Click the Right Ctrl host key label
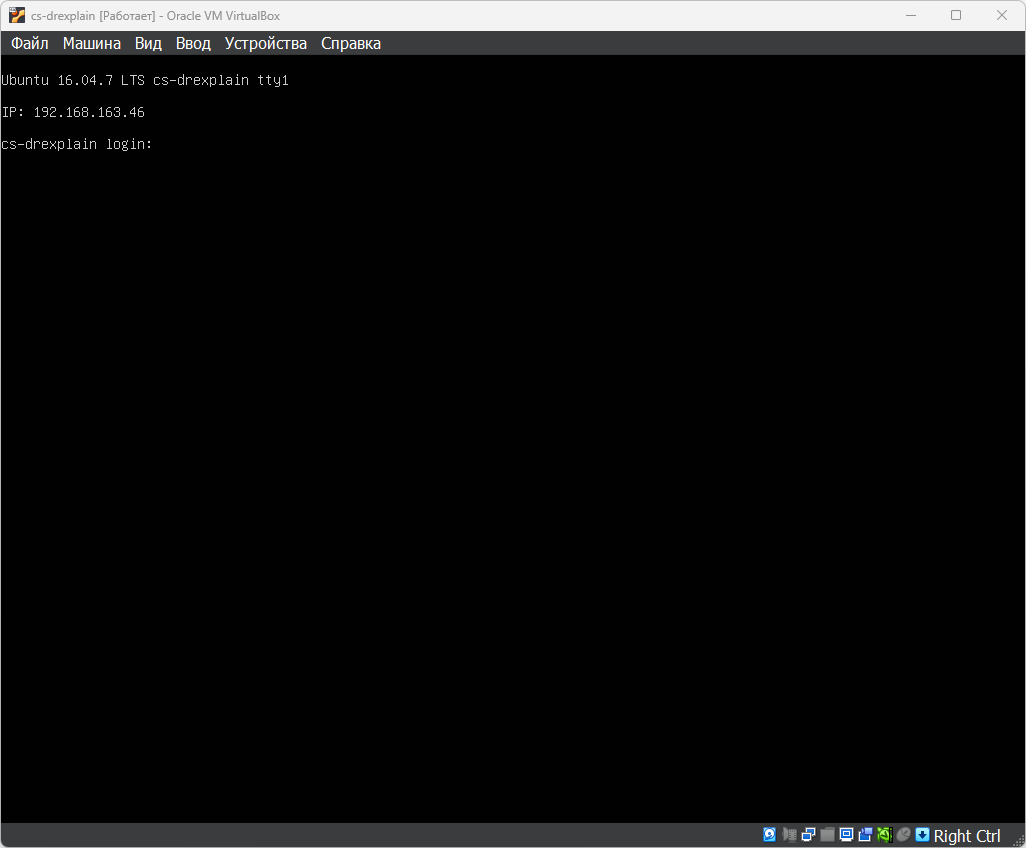1026x848 pixels. (x=967, y=836)
